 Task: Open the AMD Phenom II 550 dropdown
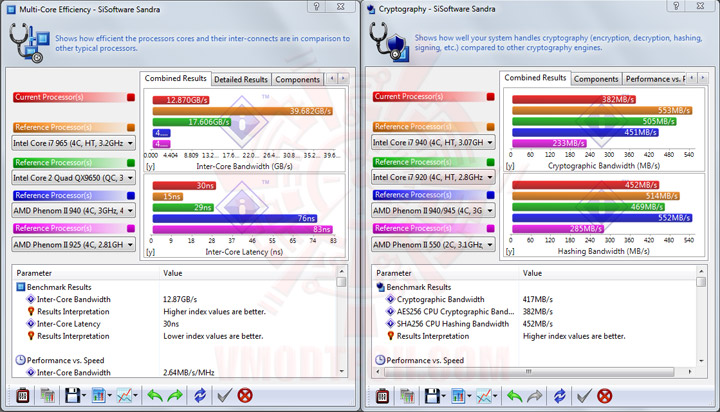(433, 245)
